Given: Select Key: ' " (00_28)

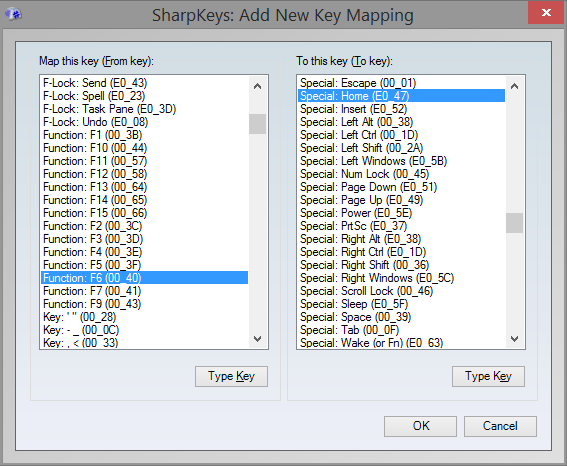Looking at the screenshot, I should tap(144, 317).
